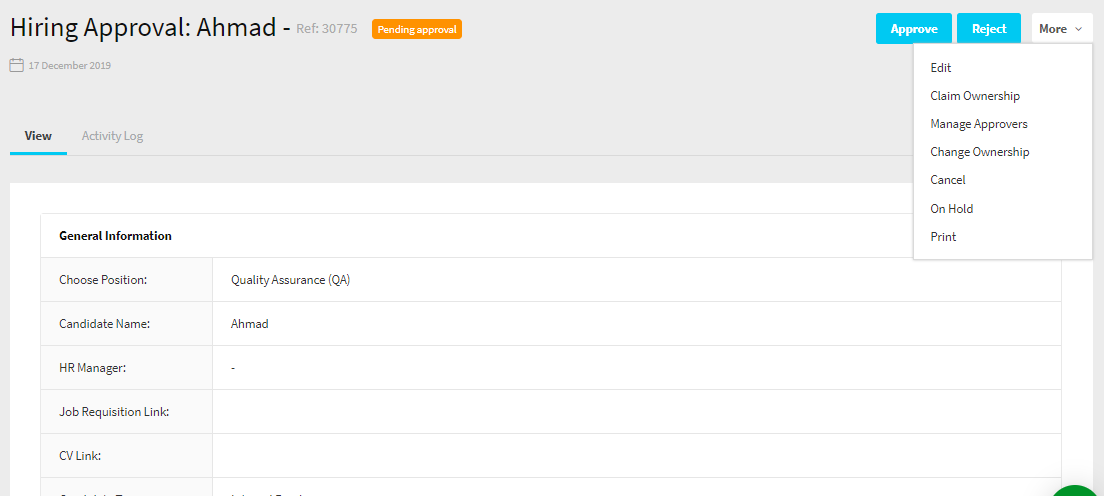Choose Print from the More menu

click(943, 237)
